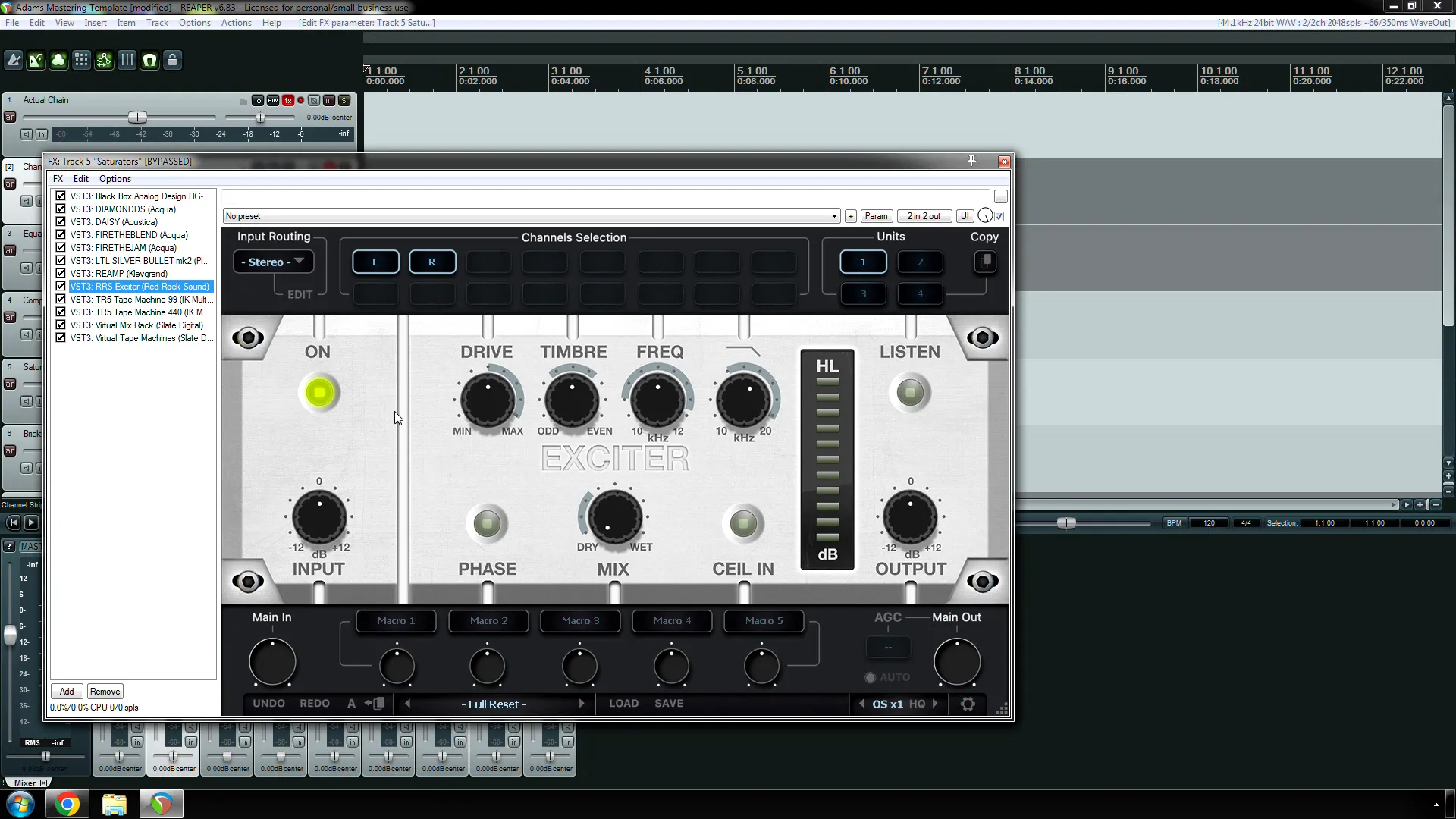Open the FX window more options button
1456x819 pixels.
[x=1001, y=197]
